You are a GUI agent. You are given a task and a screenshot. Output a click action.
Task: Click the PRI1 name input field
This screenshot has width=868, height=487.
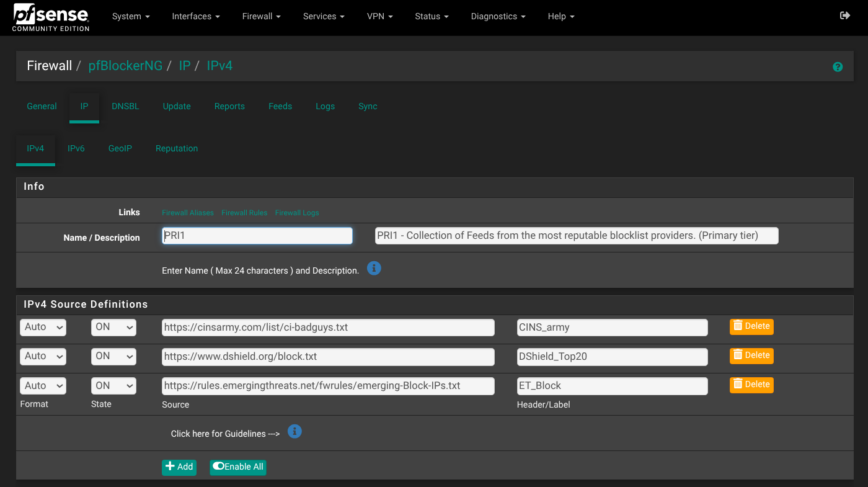click(x=257, y=236)
